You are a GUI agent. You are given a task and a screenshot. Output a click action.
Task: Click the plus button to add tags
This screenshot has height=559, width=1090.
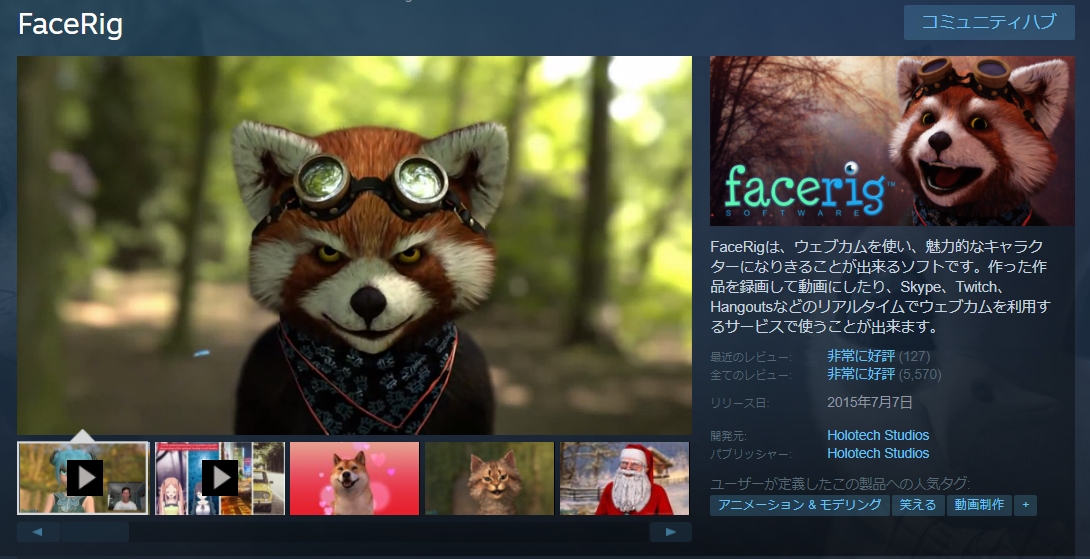click(1025, 505)
